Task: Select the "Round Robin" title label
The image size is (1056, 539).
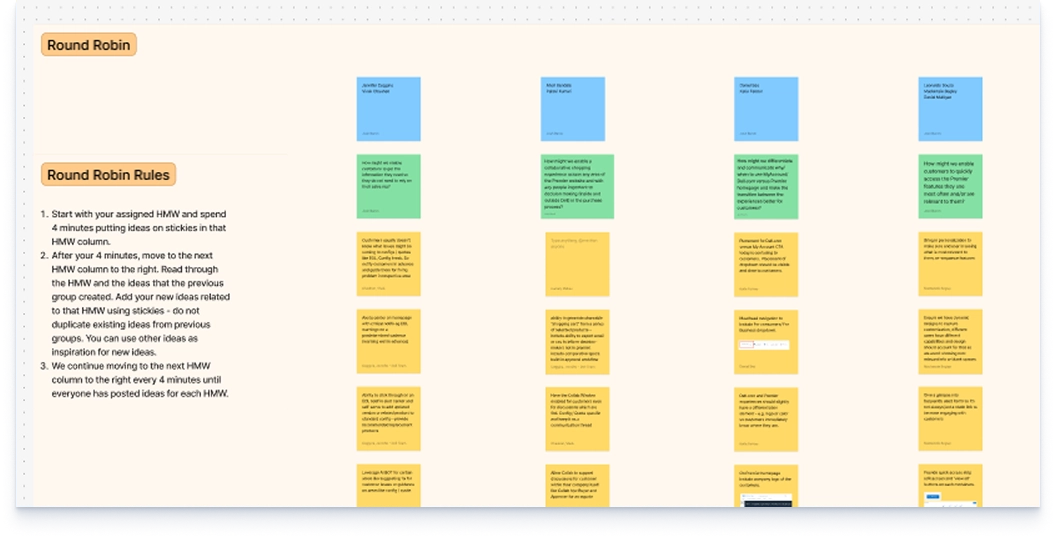Action: click(89, 44)
